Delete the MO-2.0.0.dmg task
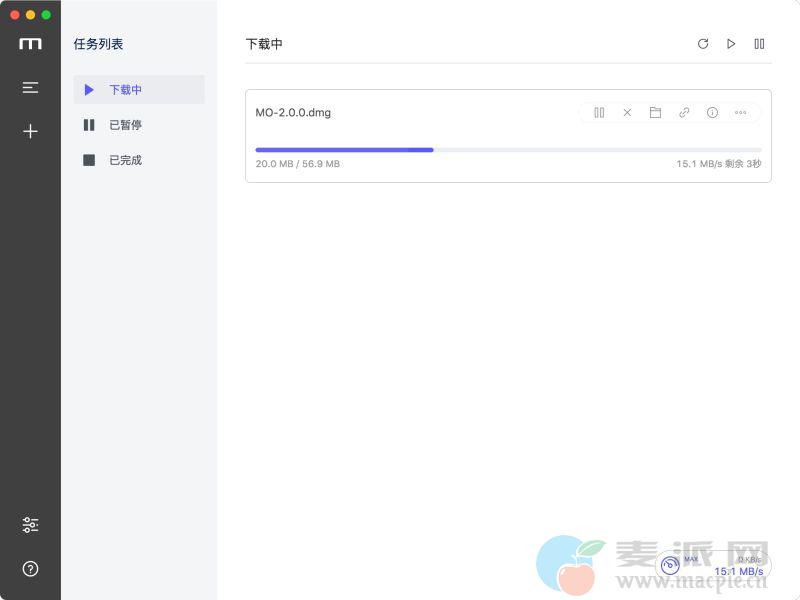800x600 pixels. [x=627, y=113]
